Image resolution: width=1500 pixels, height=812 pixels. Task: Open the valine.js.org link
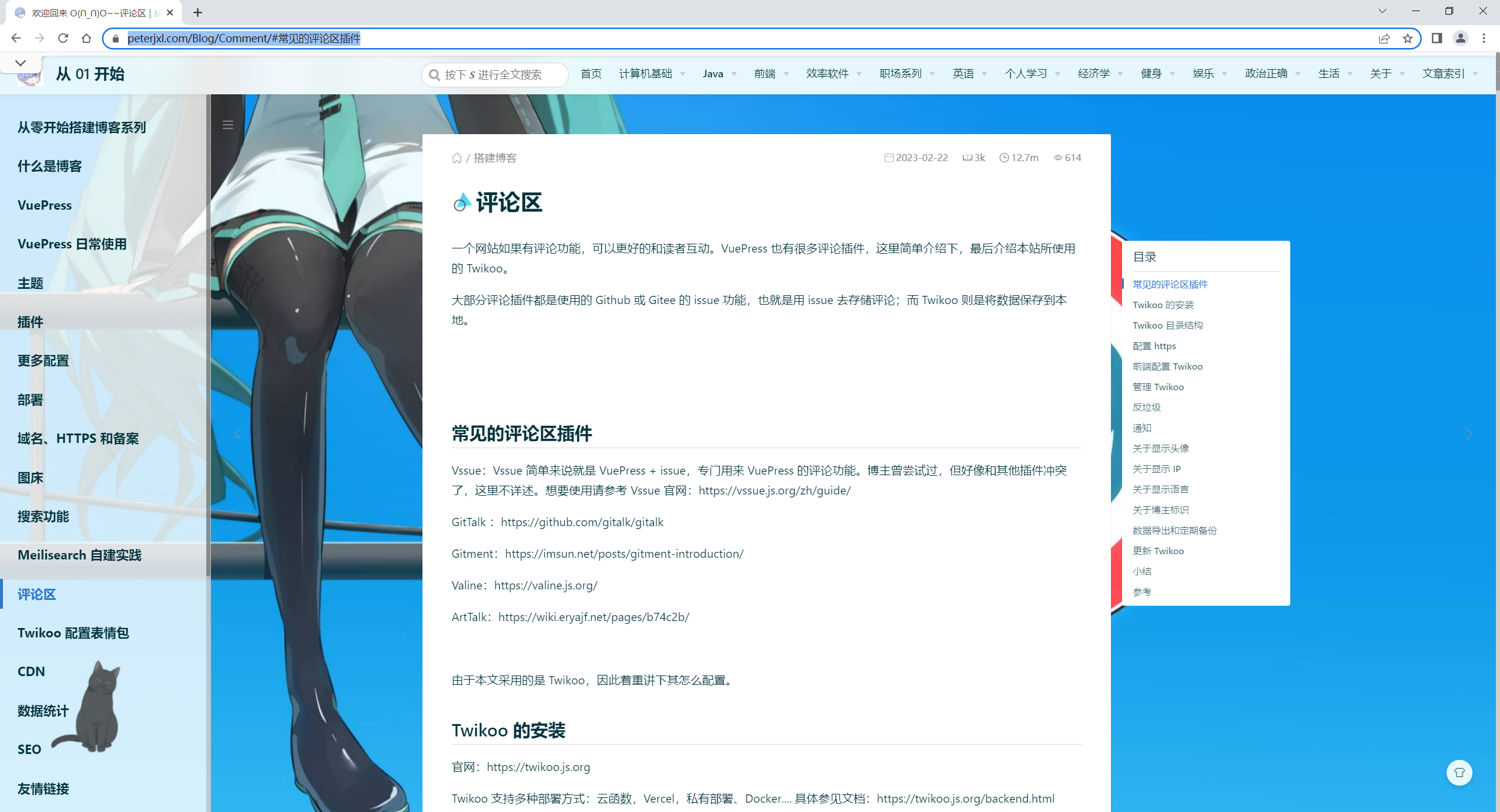[x=546, y=585]
